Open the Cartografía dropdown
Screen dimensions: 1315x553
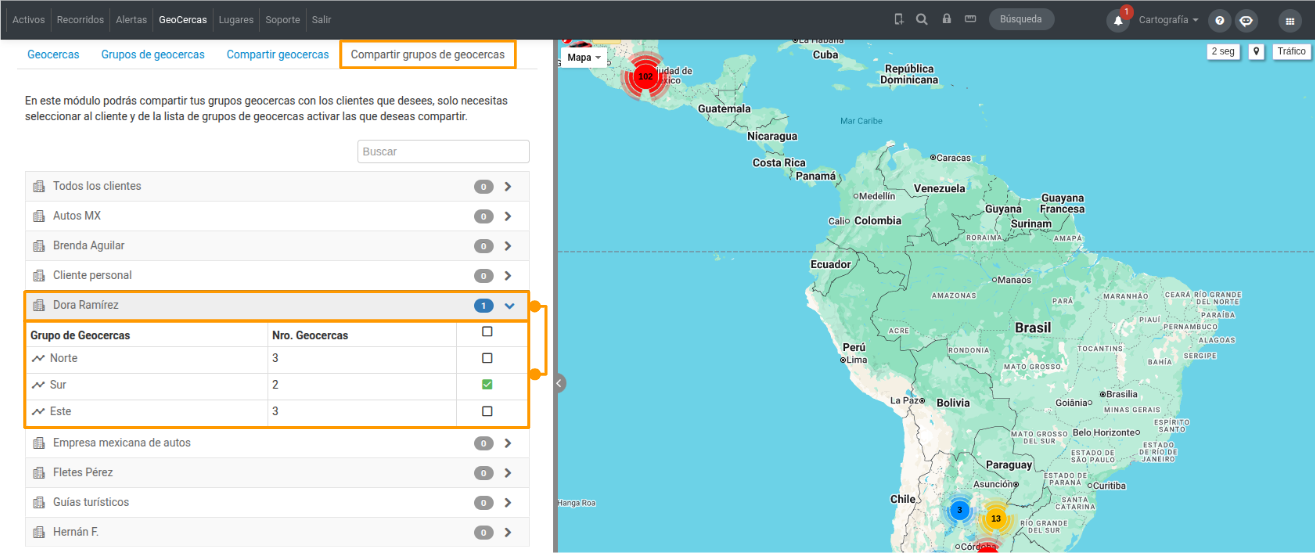click(x=1168, y=20)
